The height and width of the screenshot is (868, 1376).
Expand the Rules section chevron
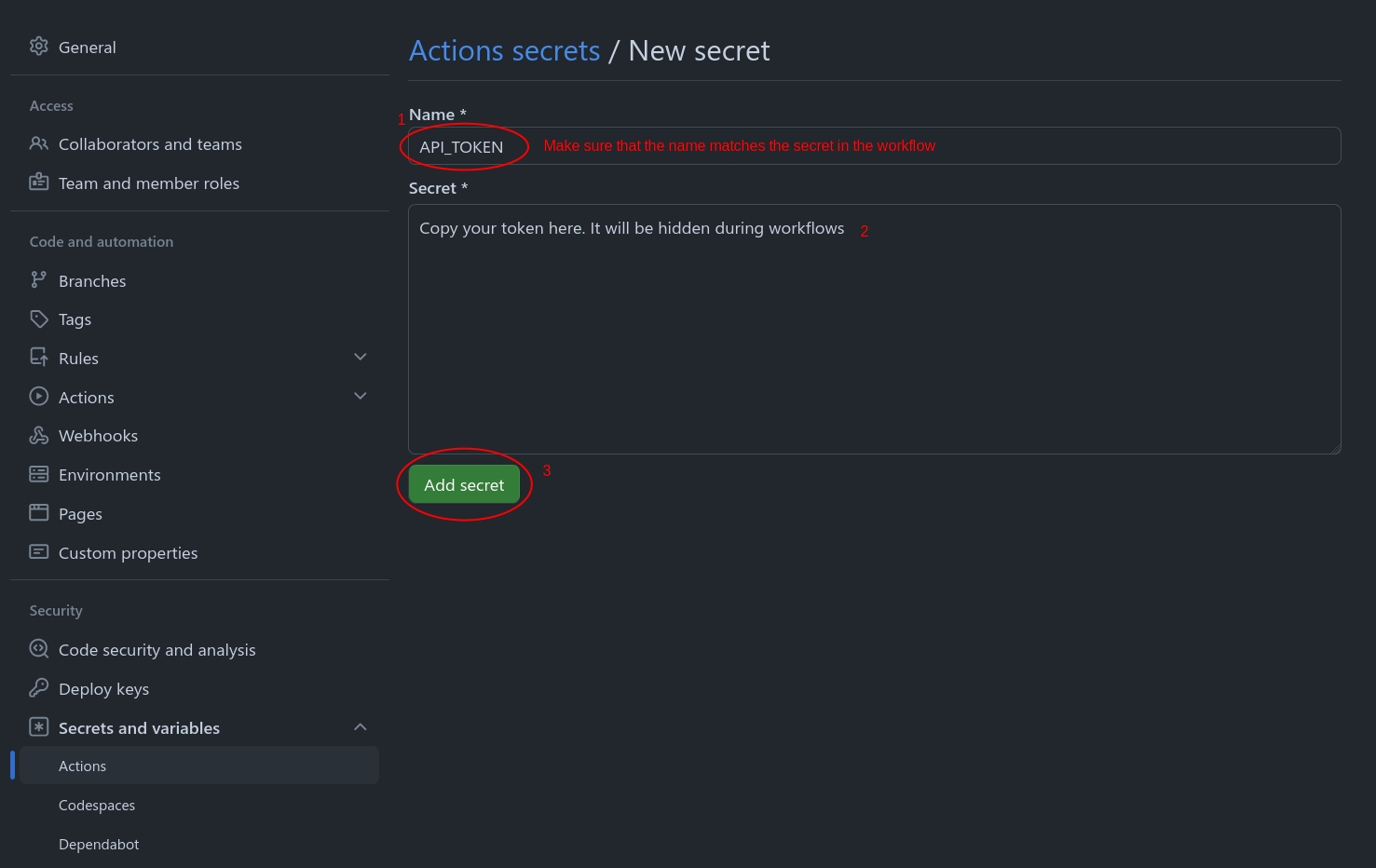coord(361,357)
